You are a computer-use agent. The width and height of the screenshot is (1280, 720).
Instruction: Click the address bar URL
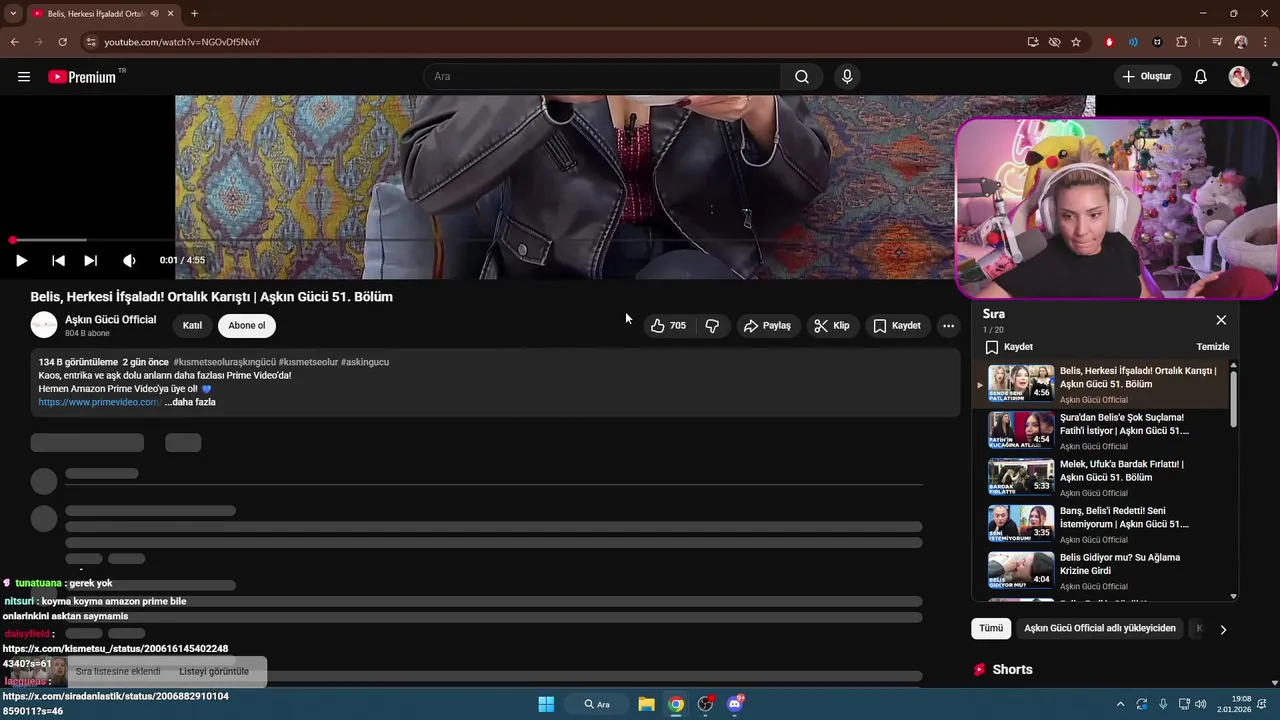[x=182, y=42]
